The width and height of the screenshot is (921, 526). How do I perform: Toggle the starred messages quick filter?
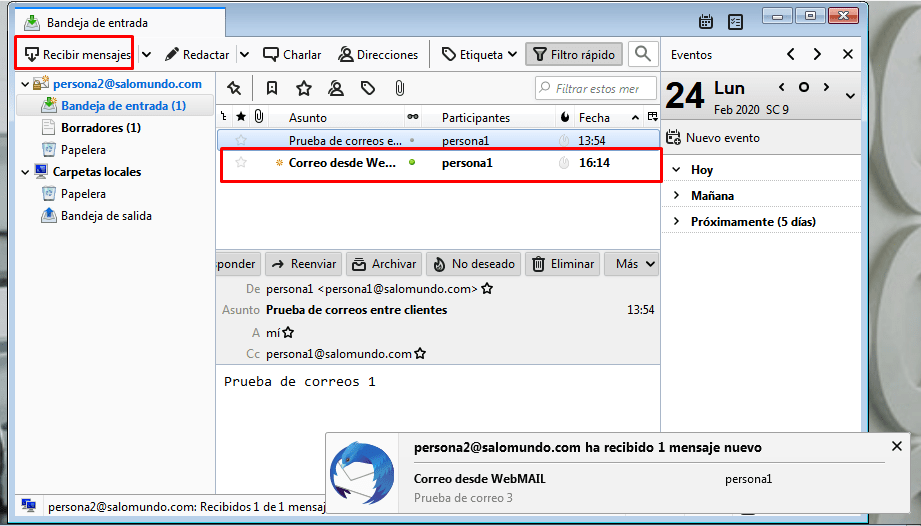304,88
